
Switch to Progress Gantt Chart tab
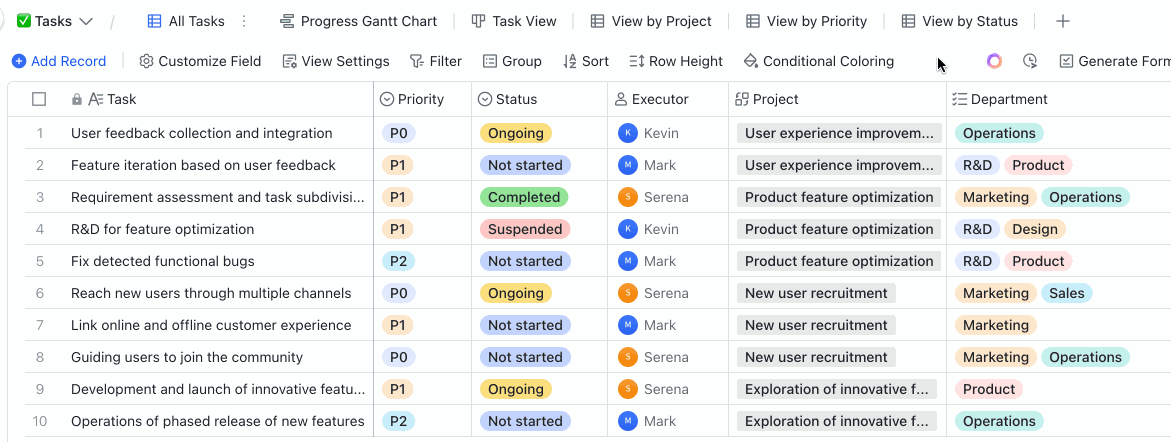click(x=358, y=21)
